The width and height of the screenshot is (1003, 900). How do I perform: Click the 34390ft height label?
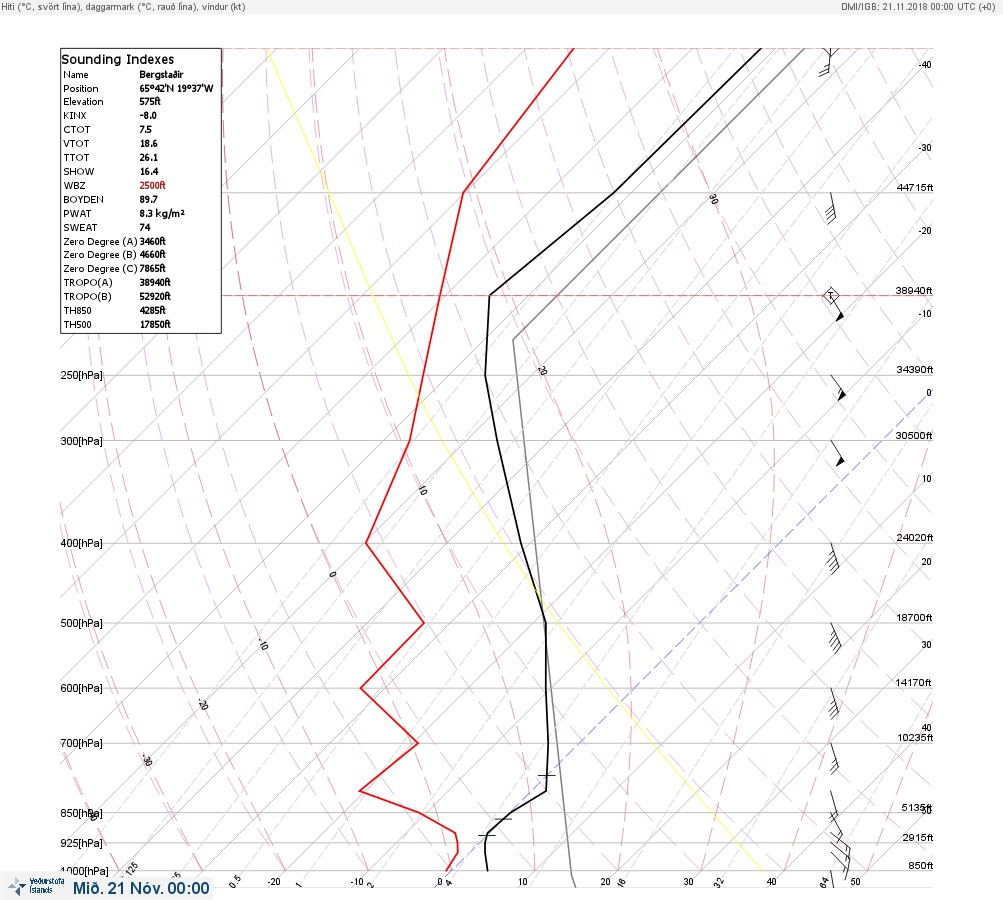(915, 370)
